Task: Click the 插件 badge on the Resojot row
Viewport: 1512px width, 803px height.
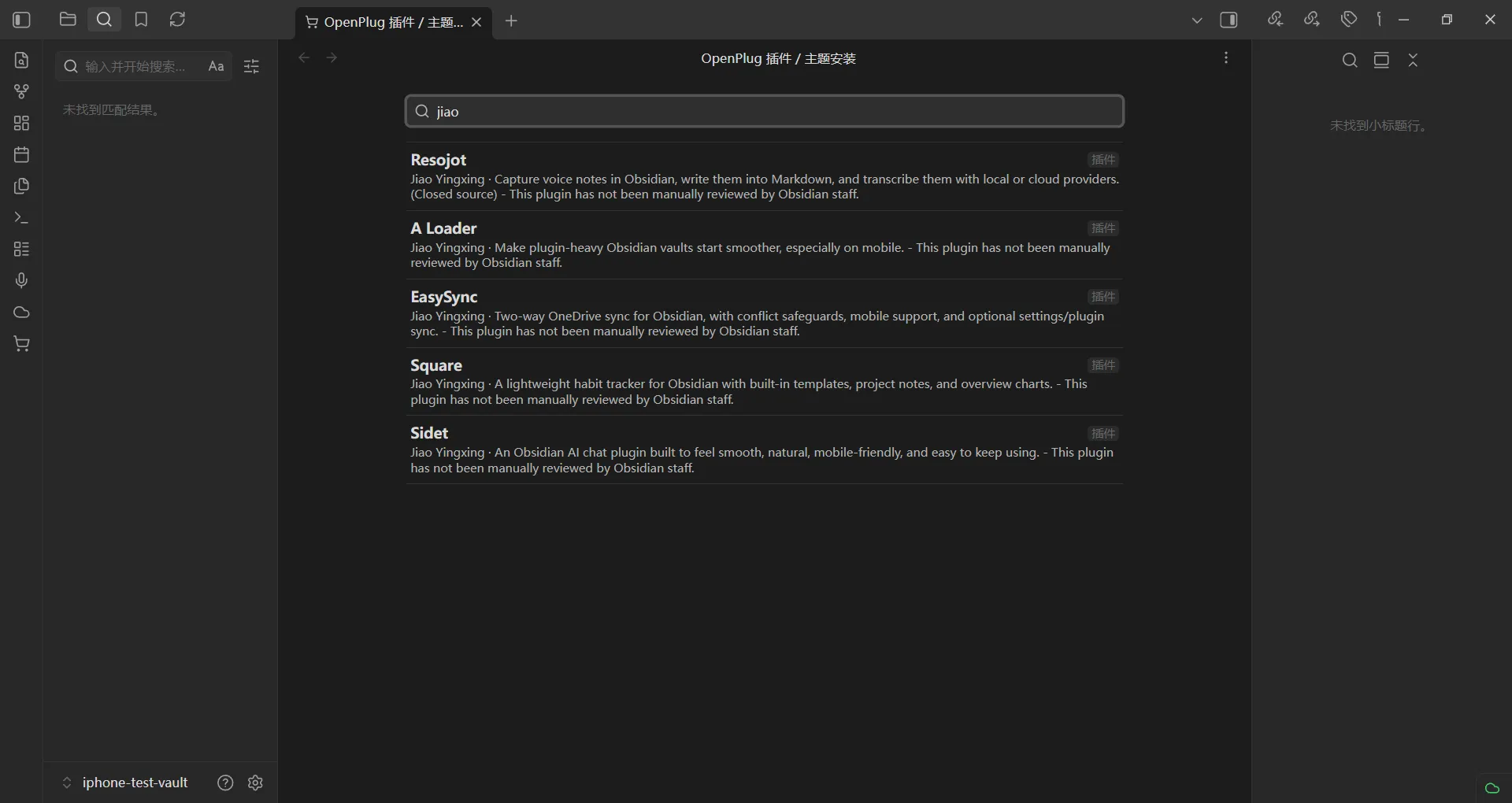Action: point(1103,160)
